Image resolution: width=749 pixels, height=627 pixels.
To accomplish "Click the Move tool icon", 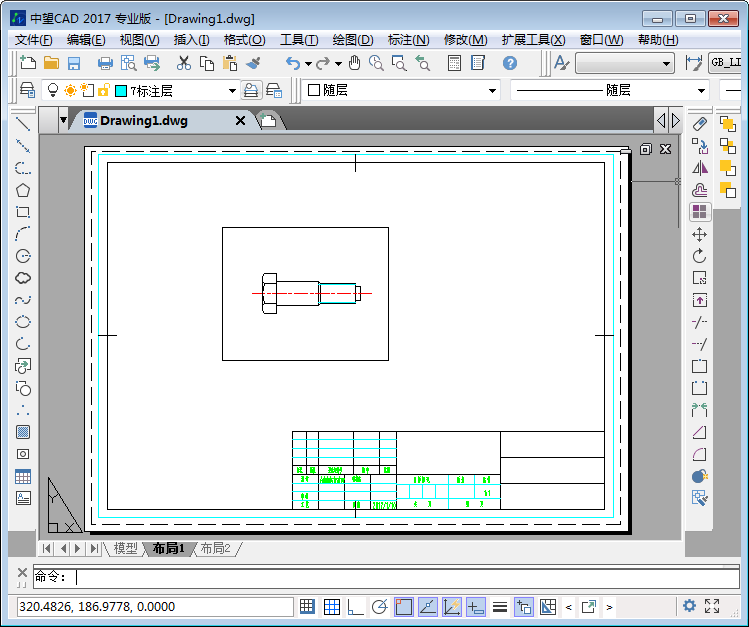I will pyautogui.click(x=700, y=234).
